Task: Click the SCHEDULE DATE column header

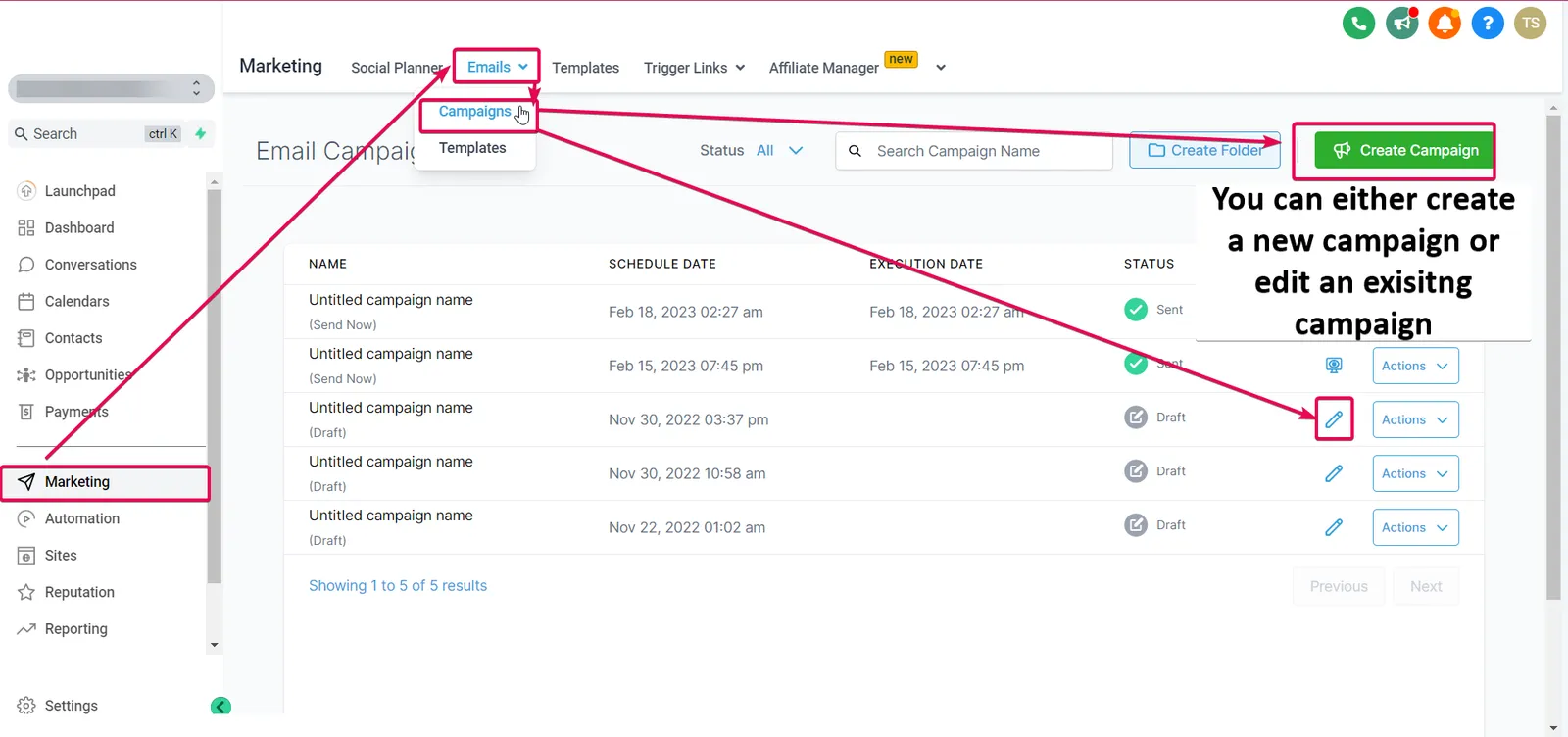Action: point(662,264)
